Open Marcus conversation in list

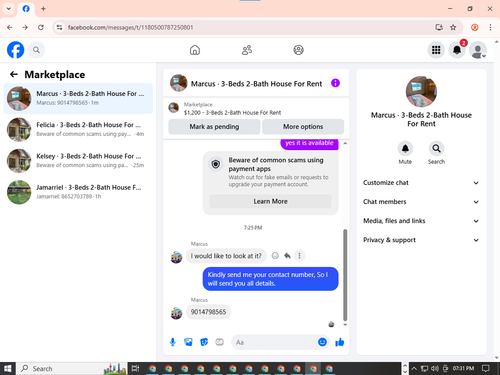(x=78, y=98)
